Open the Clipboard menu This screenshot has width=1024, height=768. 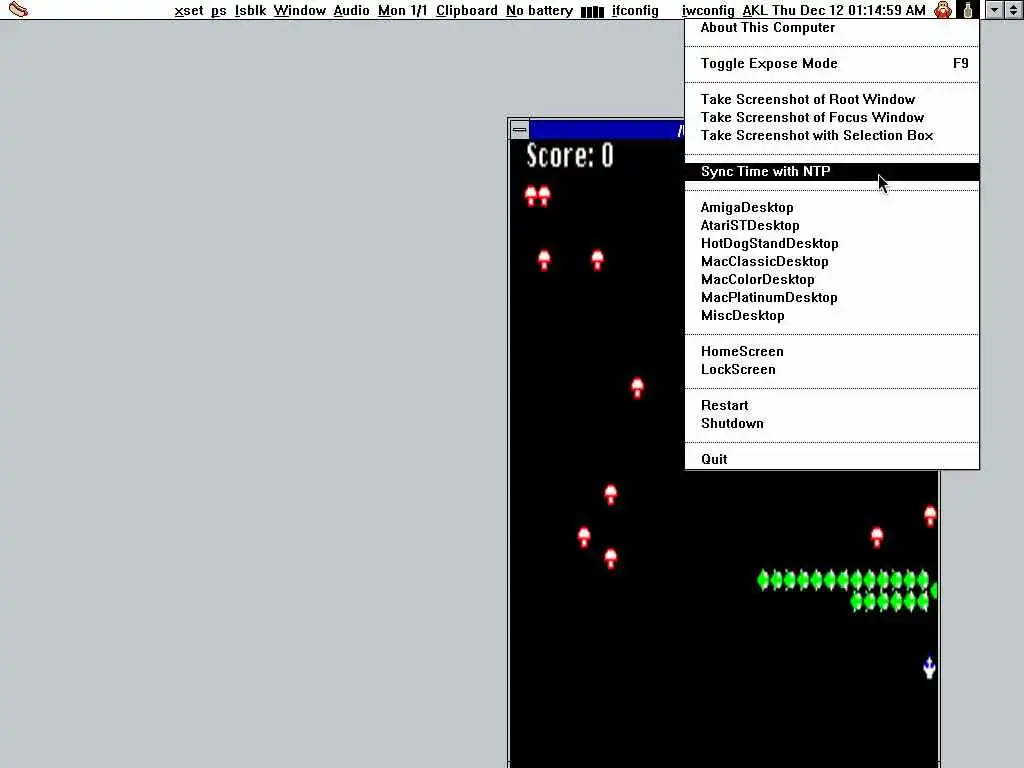pos(467,10)
